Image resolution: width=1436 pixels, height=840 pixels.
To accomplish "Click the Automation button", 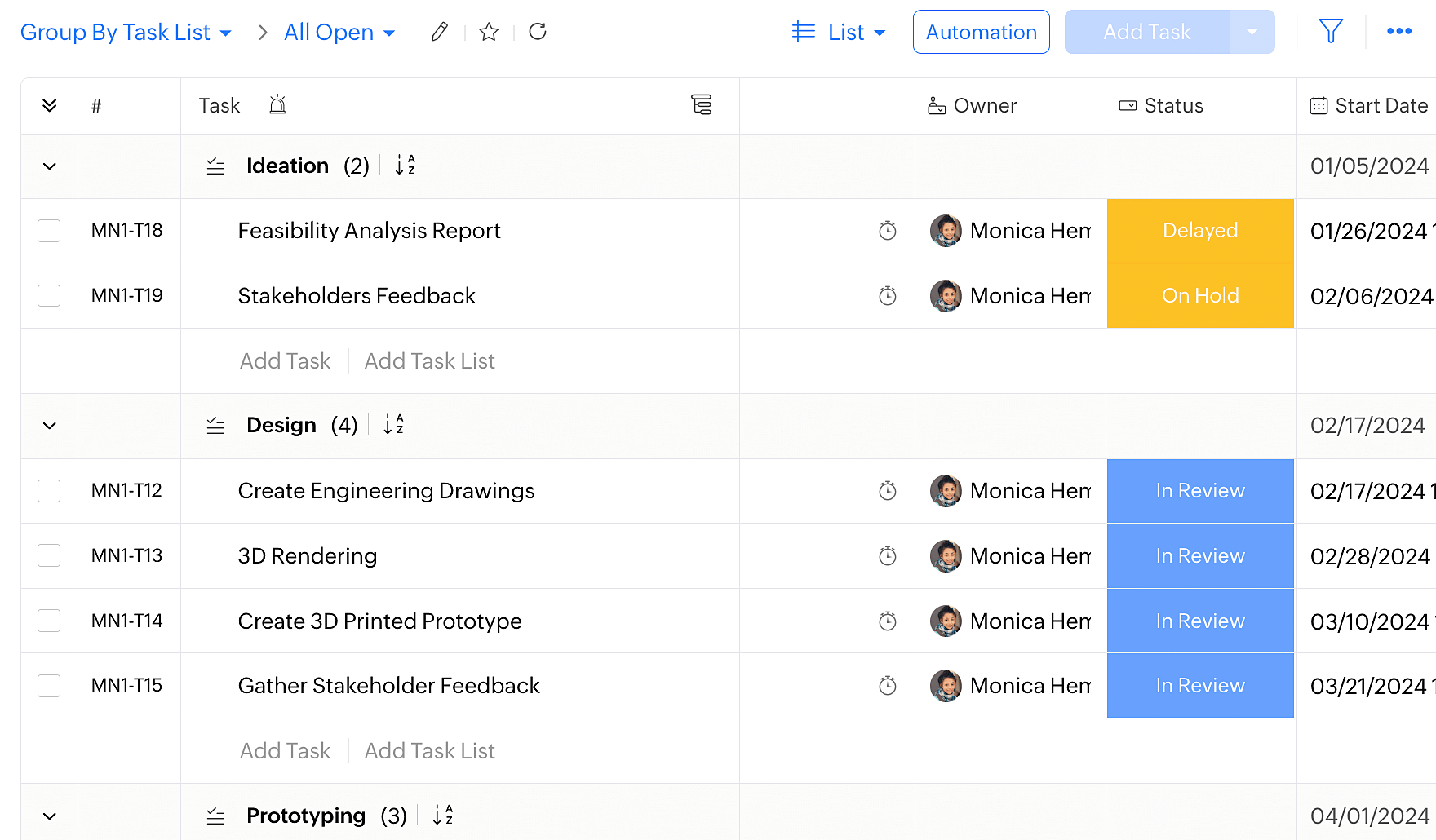I will pos(981,32).
